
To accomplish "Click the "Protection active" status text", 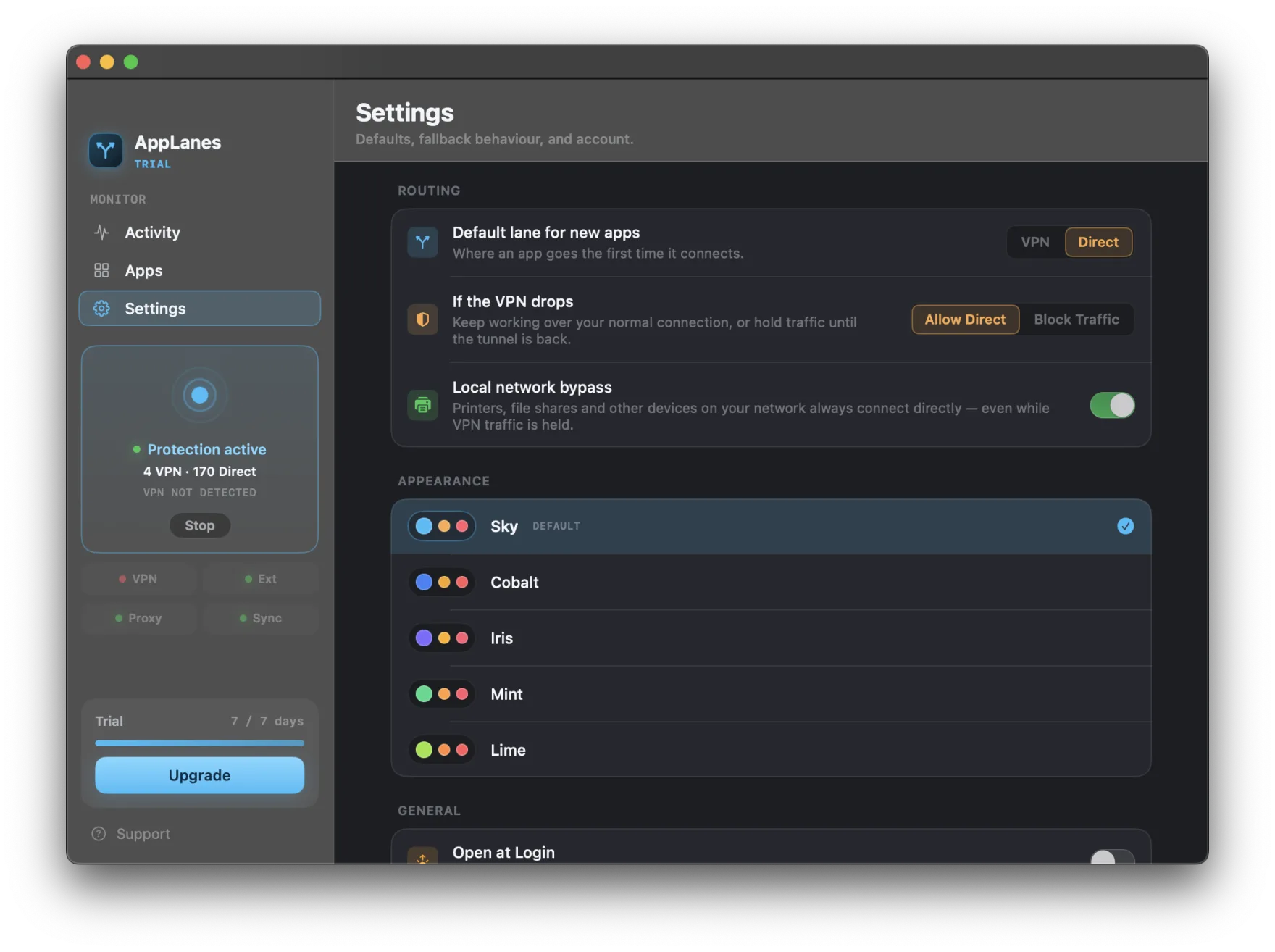I will [x=206, y=449].
